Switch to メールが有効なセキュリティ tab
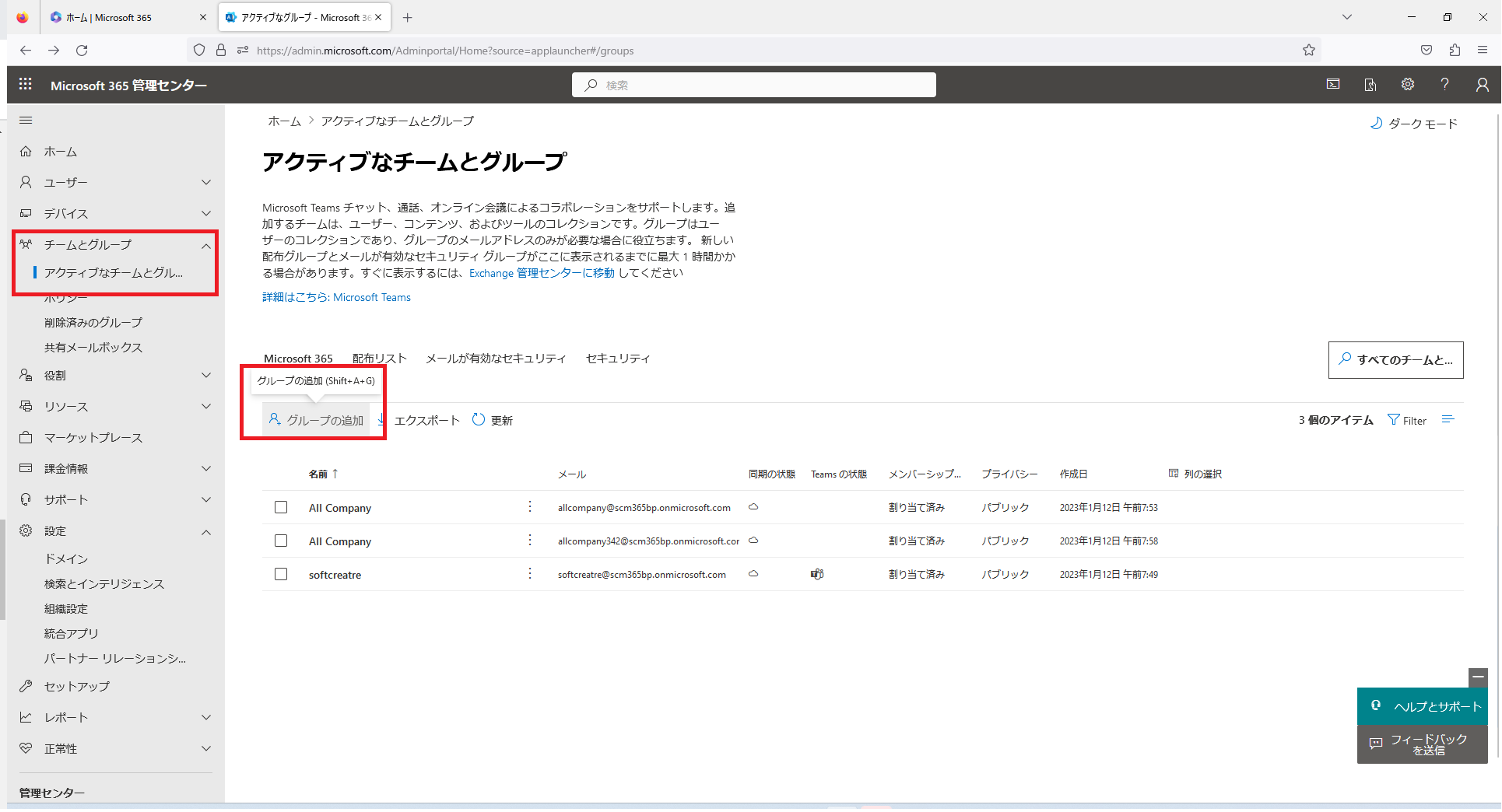The width and height of the screenshot is (1502, 812). (x=496, y=359)
